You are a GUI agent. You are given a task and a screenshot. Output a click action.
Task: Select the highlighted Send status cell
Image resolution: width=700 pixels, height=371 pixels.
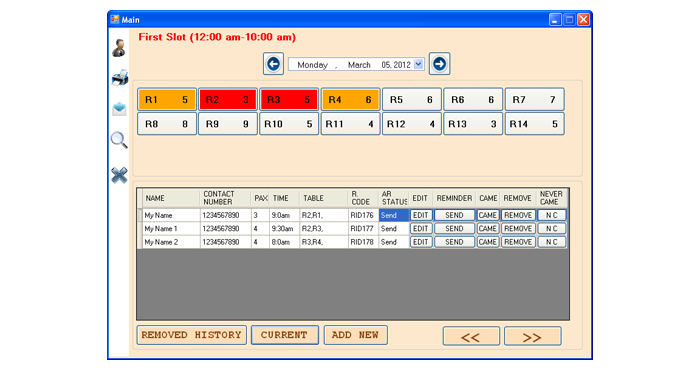[394, 215]
